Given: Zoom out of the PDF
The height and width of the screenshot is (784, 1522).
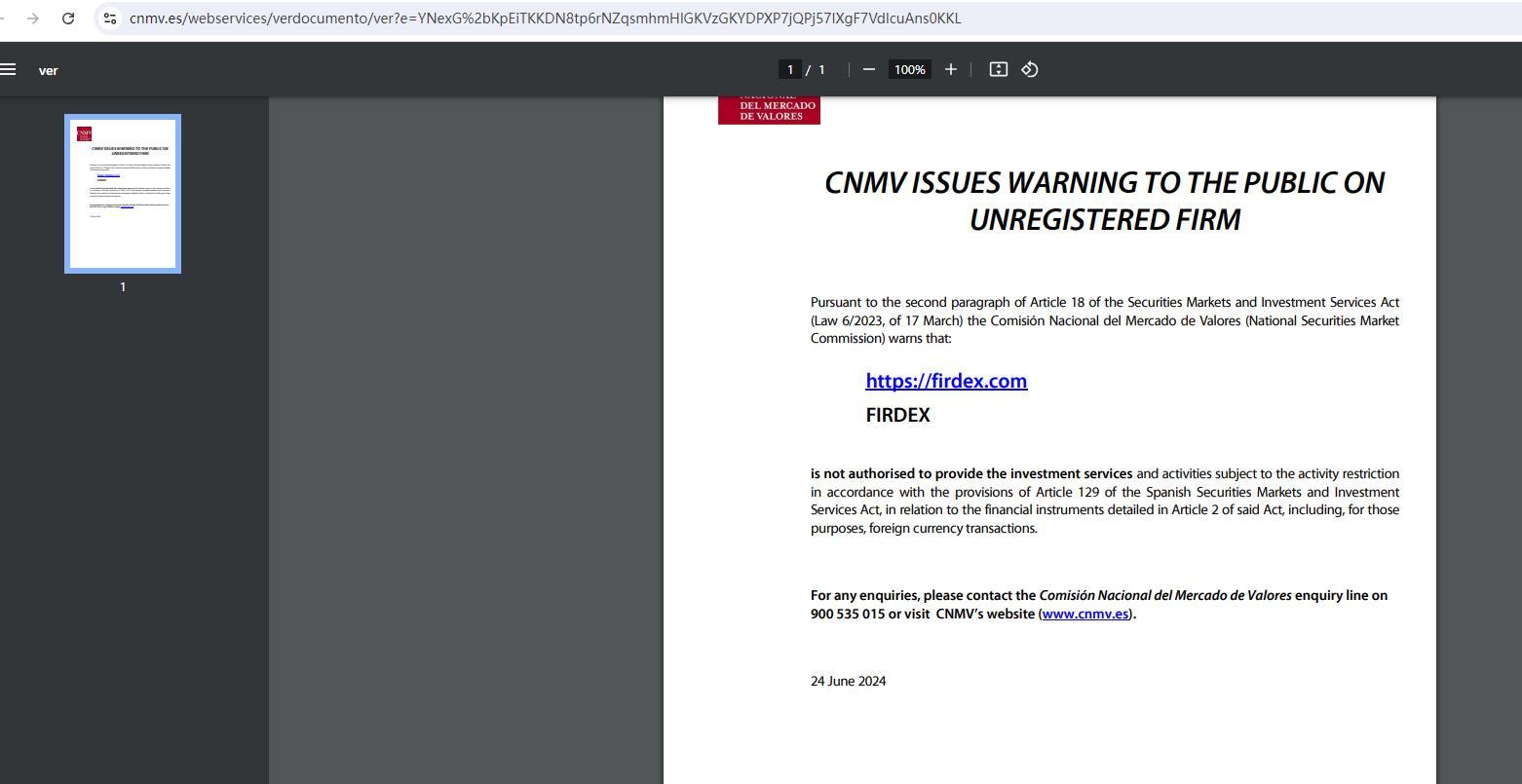Looking at the screenshot, I should coord(869,69).
